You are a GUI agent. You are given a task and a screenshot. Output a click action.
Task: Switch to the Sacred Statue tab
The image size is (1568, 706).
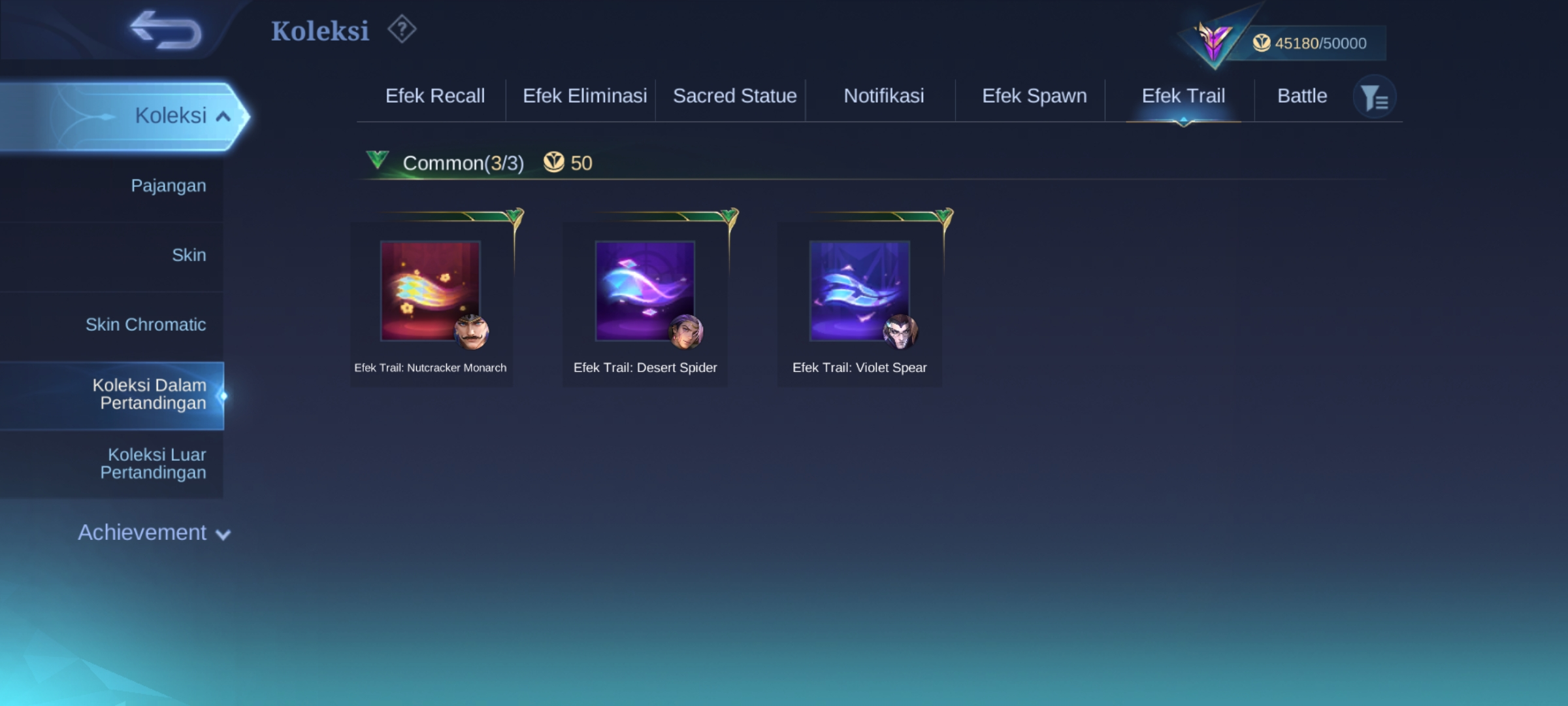[x=734, y=96]
